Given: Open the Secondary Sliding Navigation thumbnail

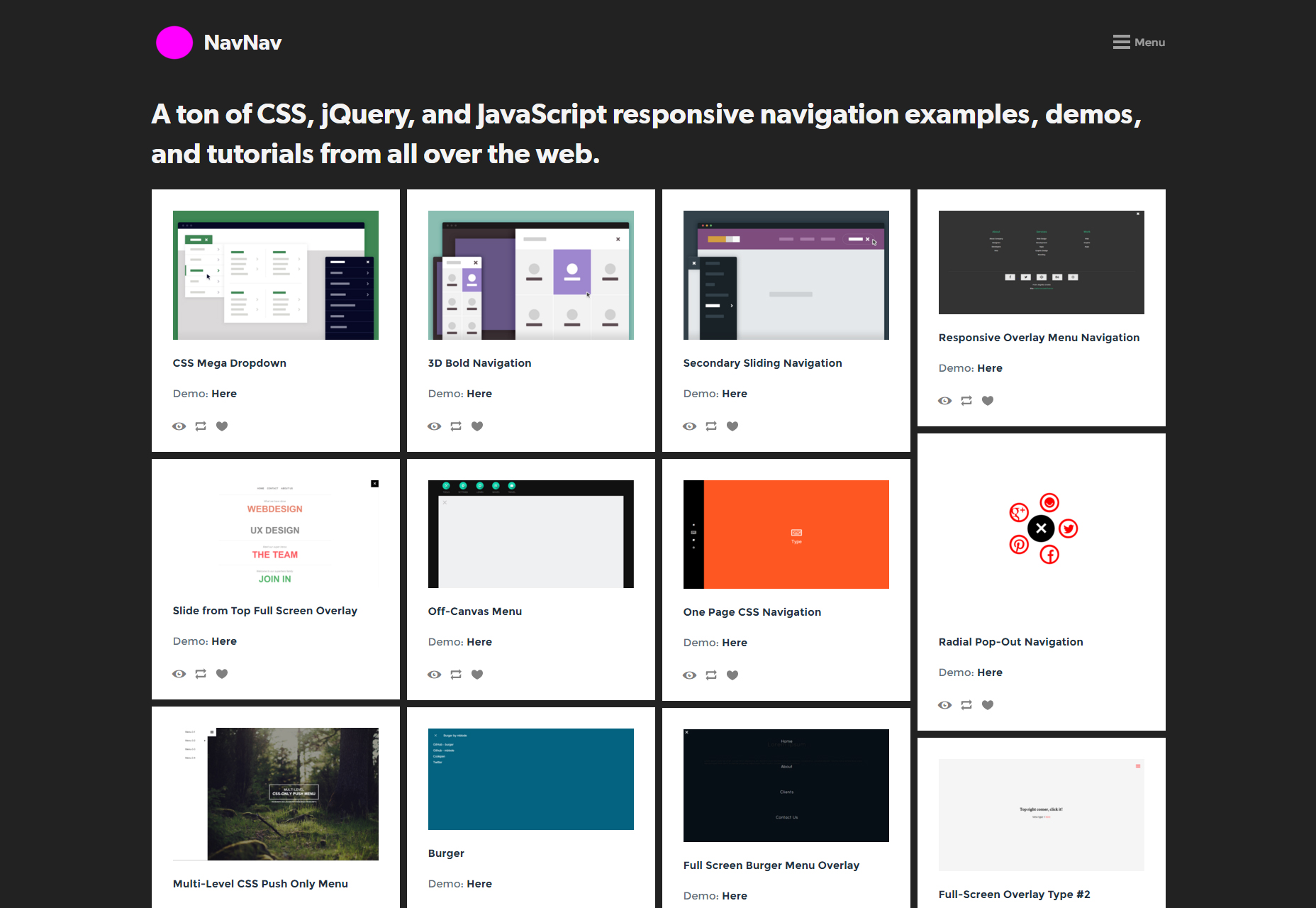Looking at the screenshot, I should coord(786,275).
